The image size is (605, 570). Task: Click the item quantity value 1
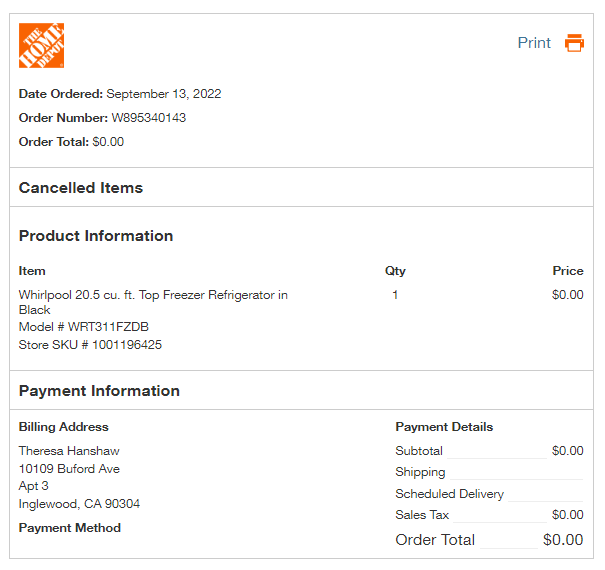pos(395,295)
